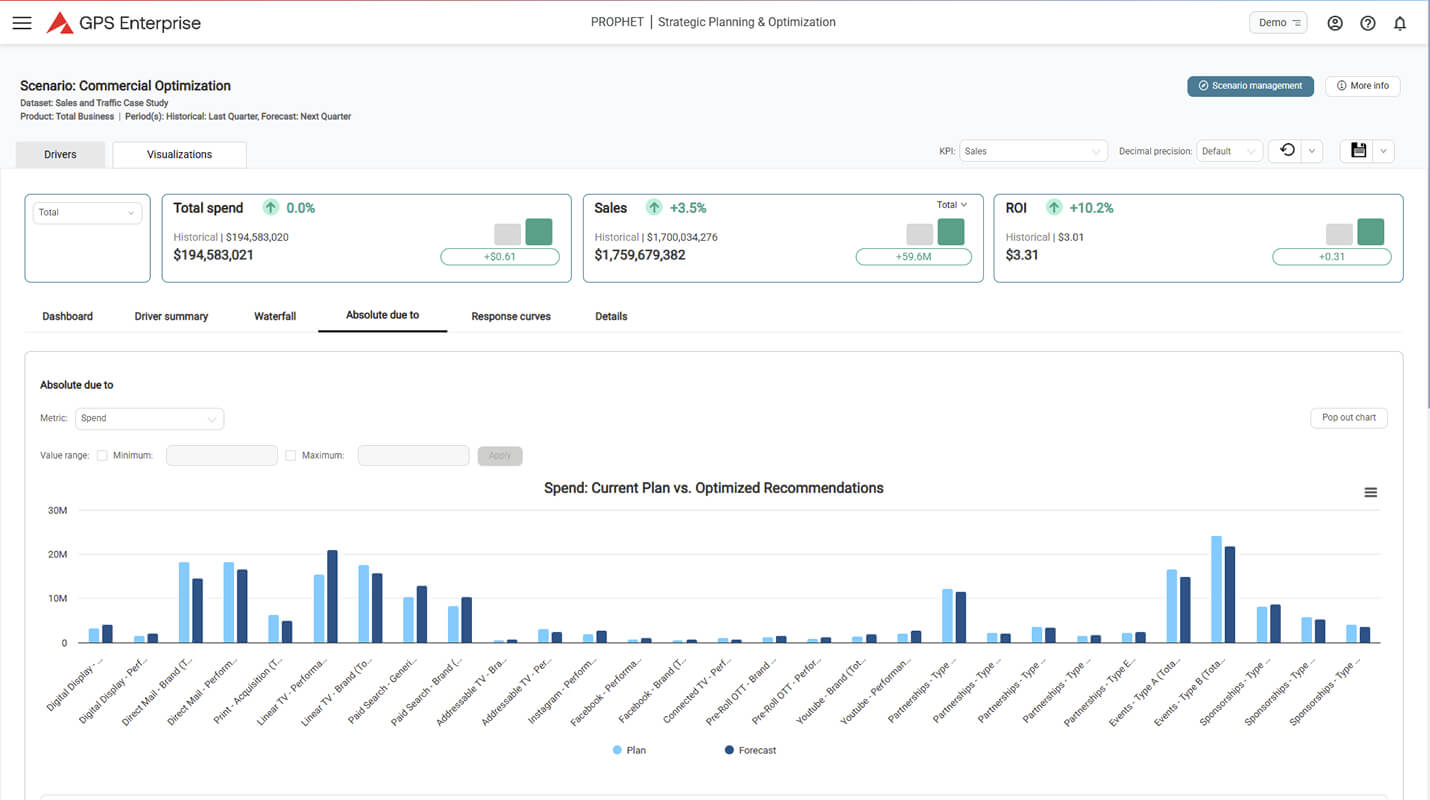Click the user account profile icon
1430x800 pixels.
point(1335,23)
